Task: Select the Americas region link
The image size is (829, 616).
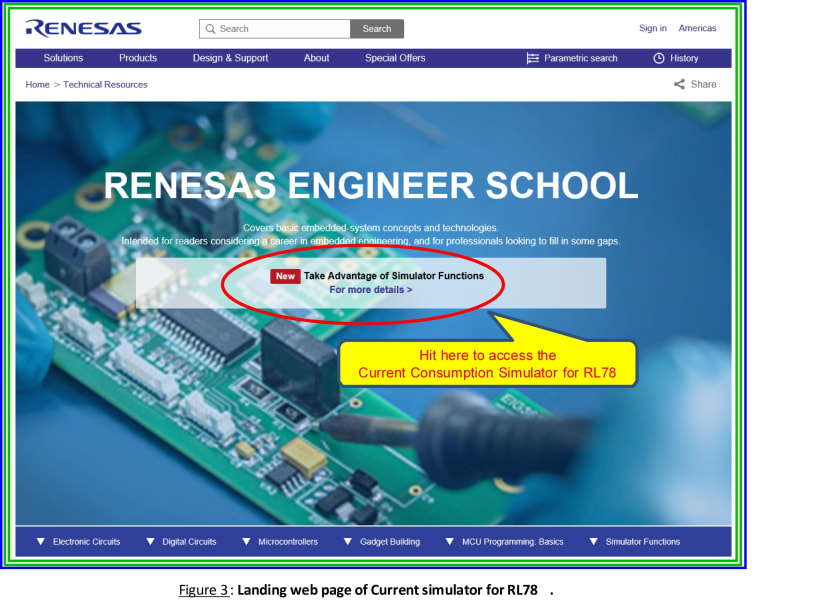Action: pos(697,28)
